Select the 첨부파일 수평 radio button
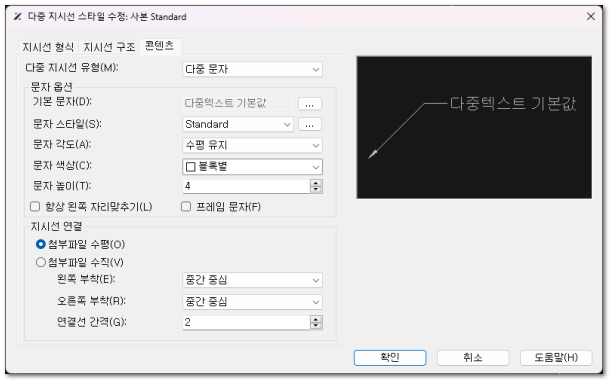The height and width of the screenshot is (383, 612). 41,244
